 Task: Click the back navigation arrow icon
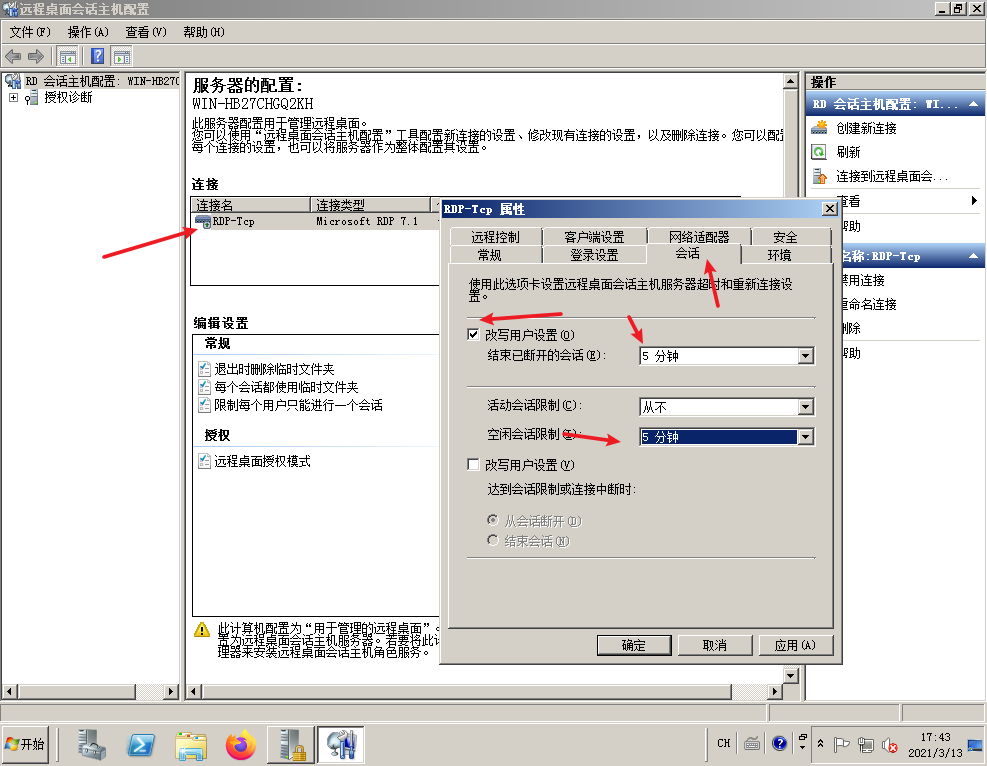[12, 56]
